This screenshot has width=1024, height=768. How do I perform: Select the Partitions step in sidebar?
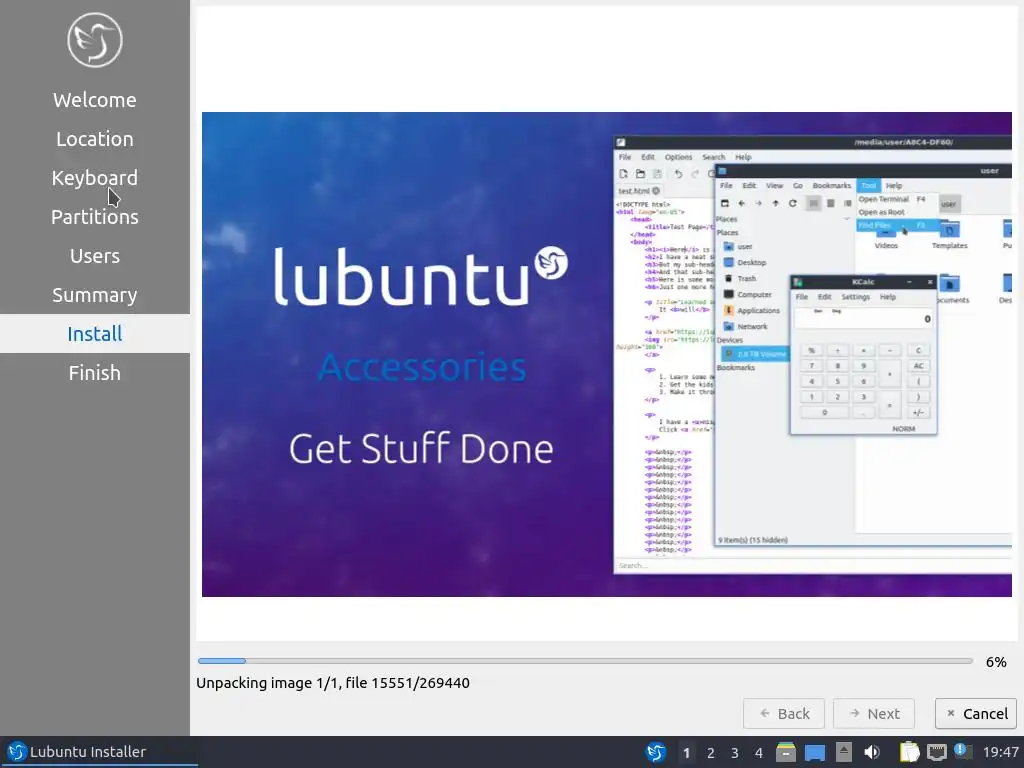click(x=95, y=217)
